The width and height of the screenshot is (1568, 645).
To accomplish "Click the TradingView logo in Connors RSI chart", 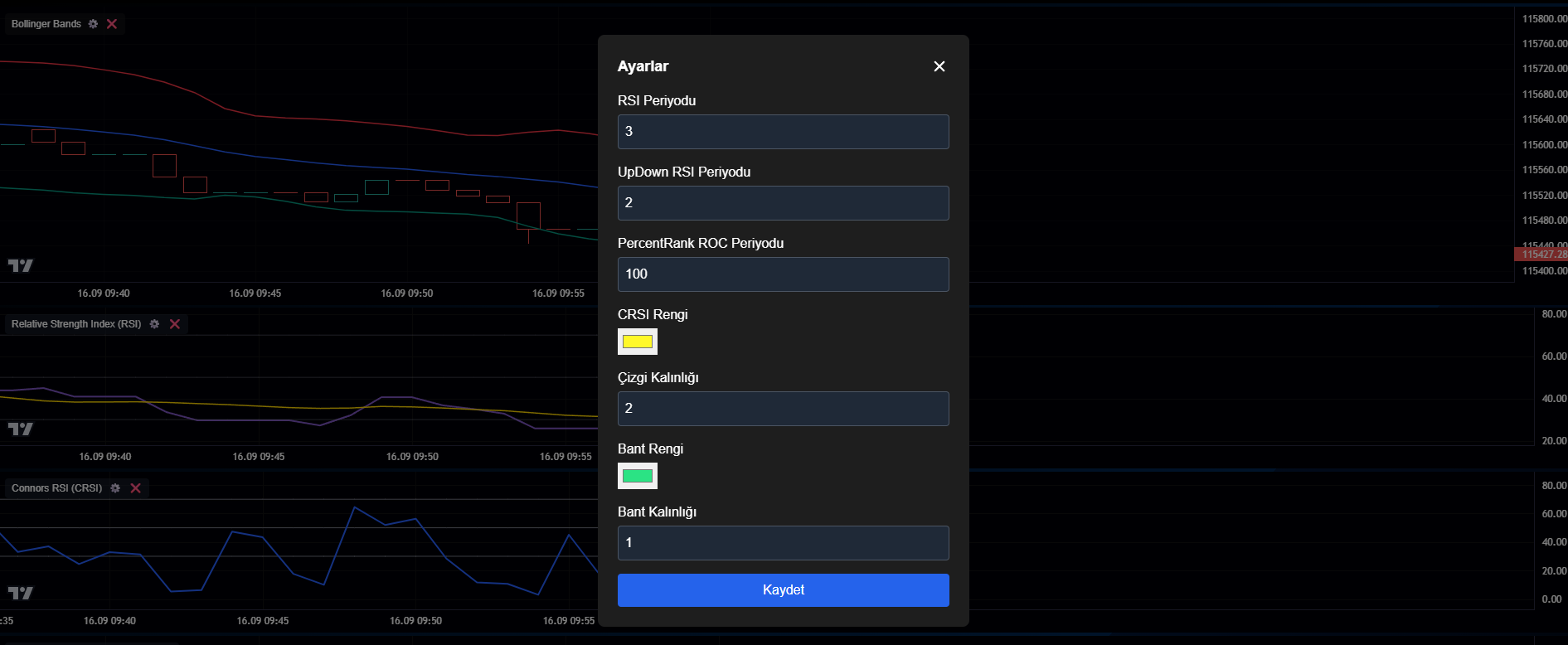I will [21, 593].
